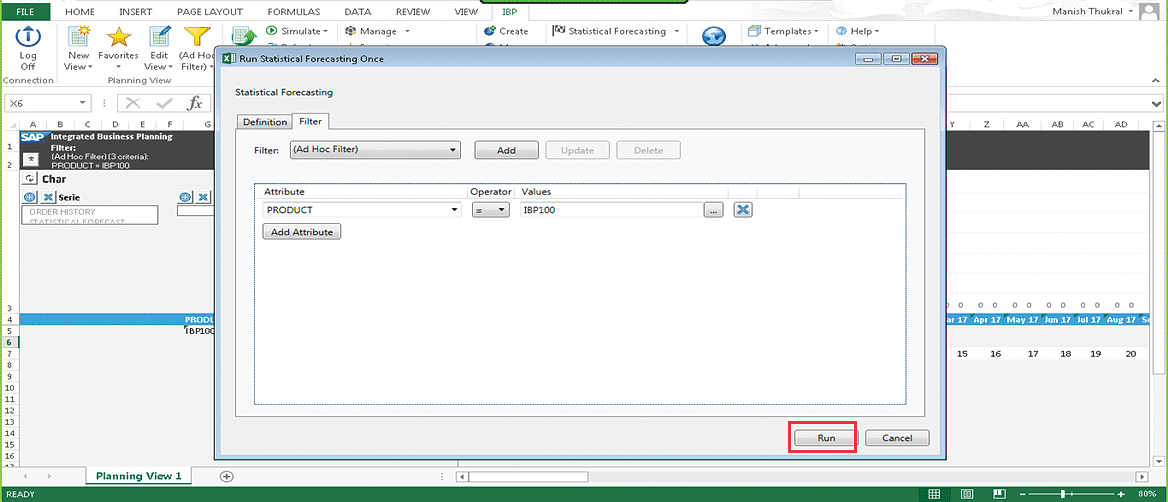
Task: Switch to the DATA ribbon tab
Action: tap(358, 12)
